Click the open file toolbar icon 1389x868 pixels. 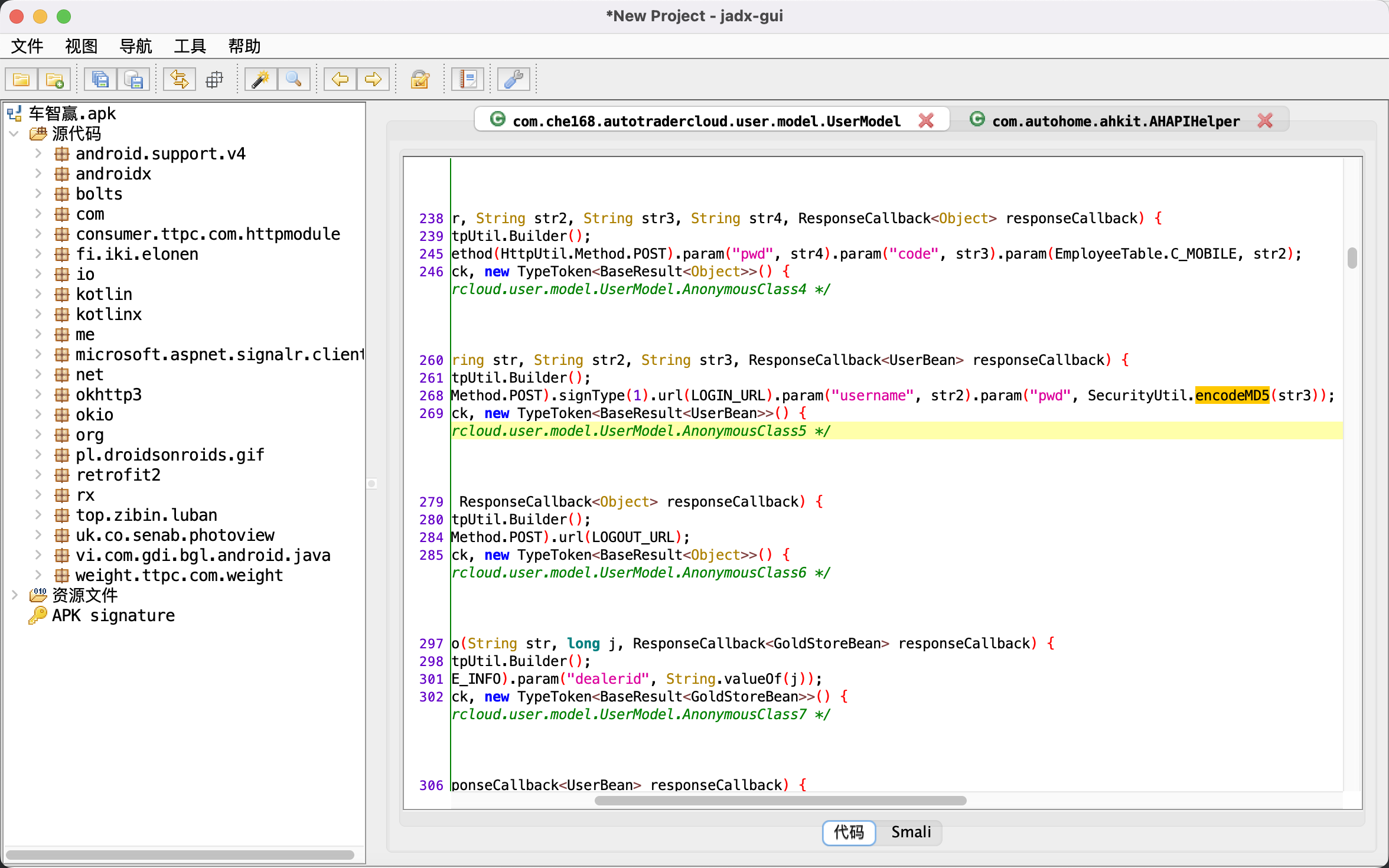[x=21, y=79]
